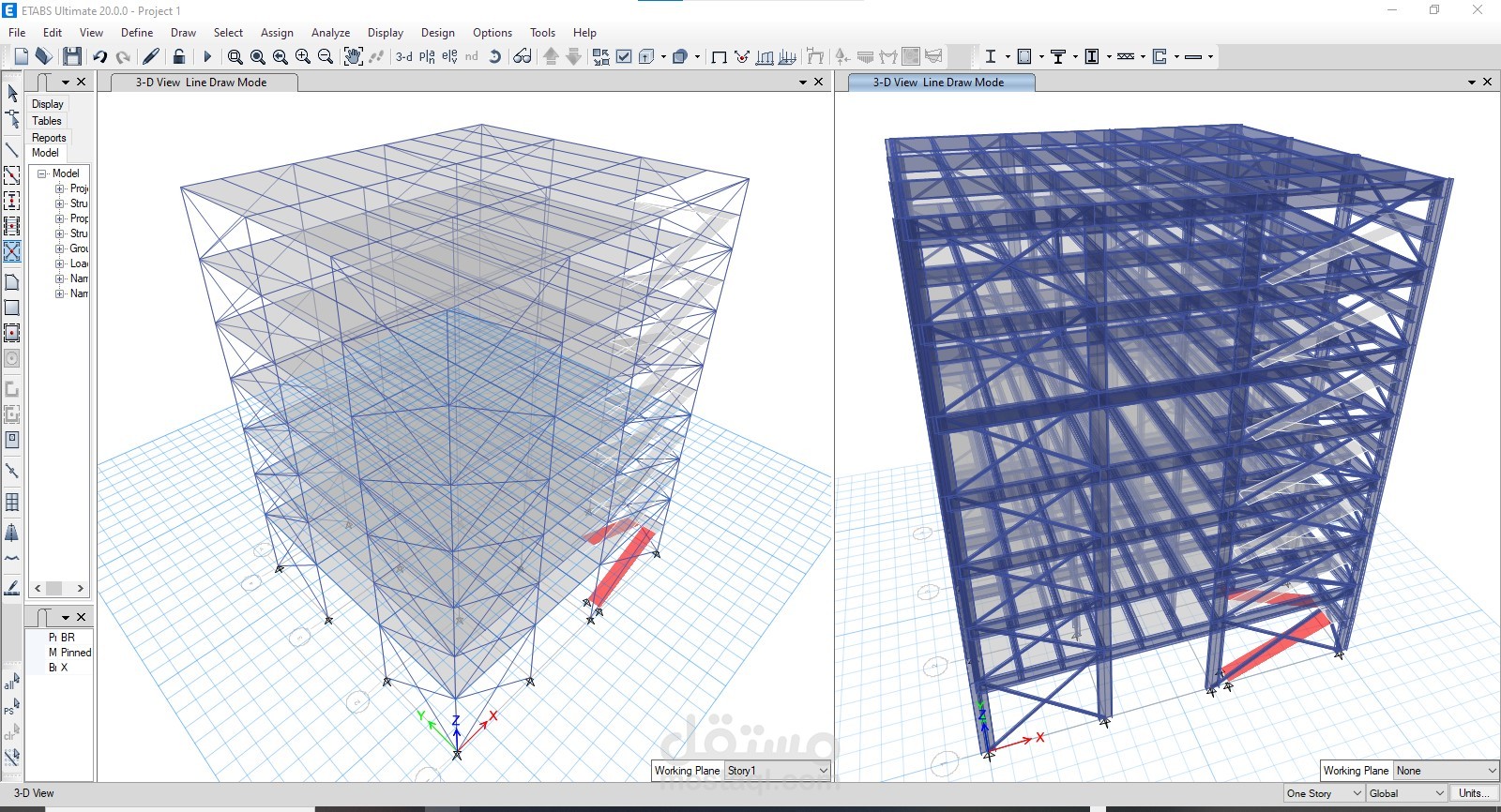This screenshot has width=1501, height=812.
Task: Run analysis with the play arrow icon
Action: 207,57
